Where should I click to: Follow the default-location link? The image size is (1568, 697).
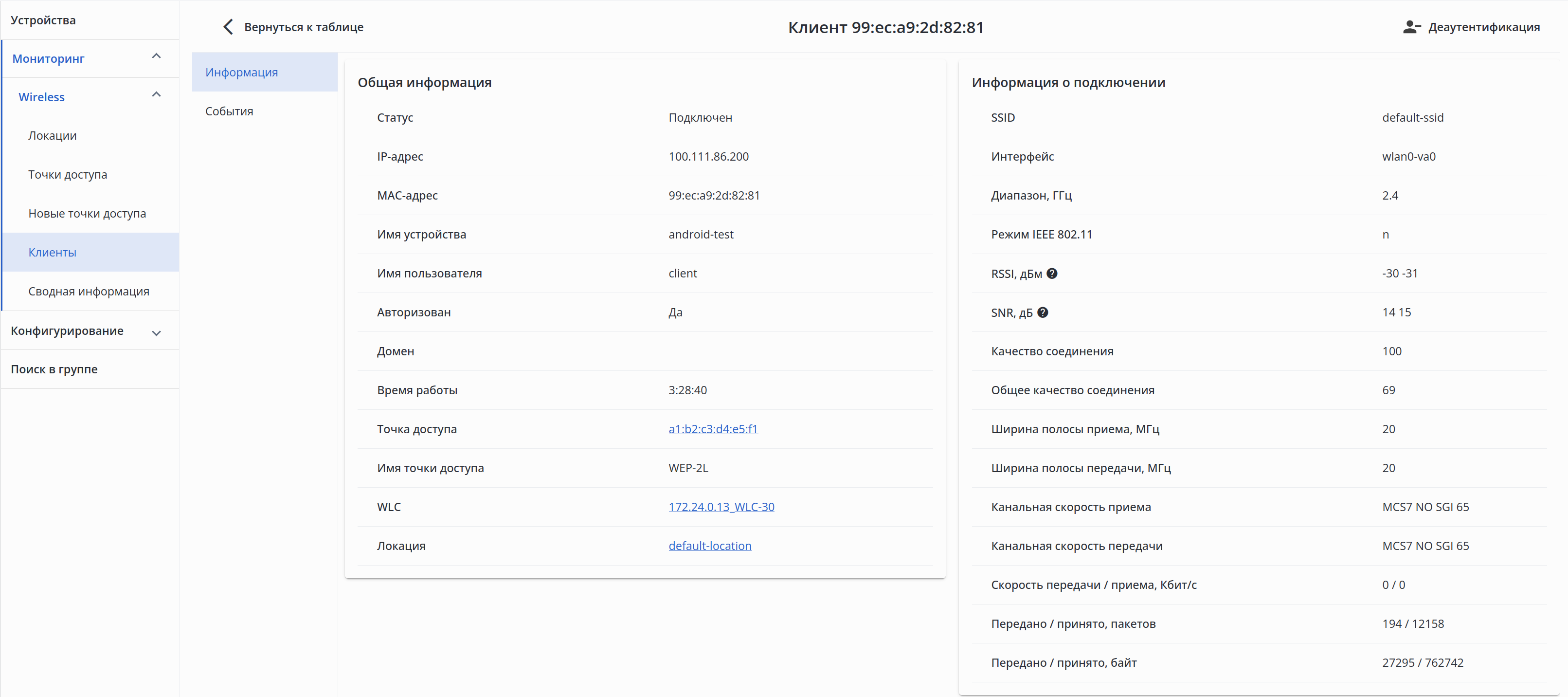pyautogui.click(x=710, y=546)
